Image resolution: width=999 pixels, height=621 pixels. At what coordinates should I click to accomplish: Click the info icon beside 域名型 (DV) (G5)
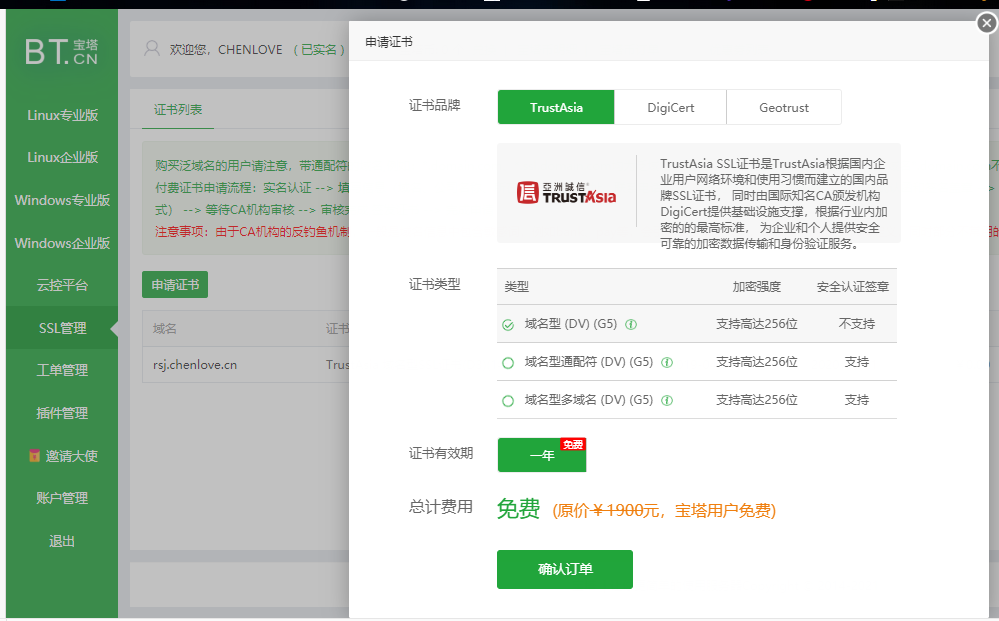click(x=631, y=325)
